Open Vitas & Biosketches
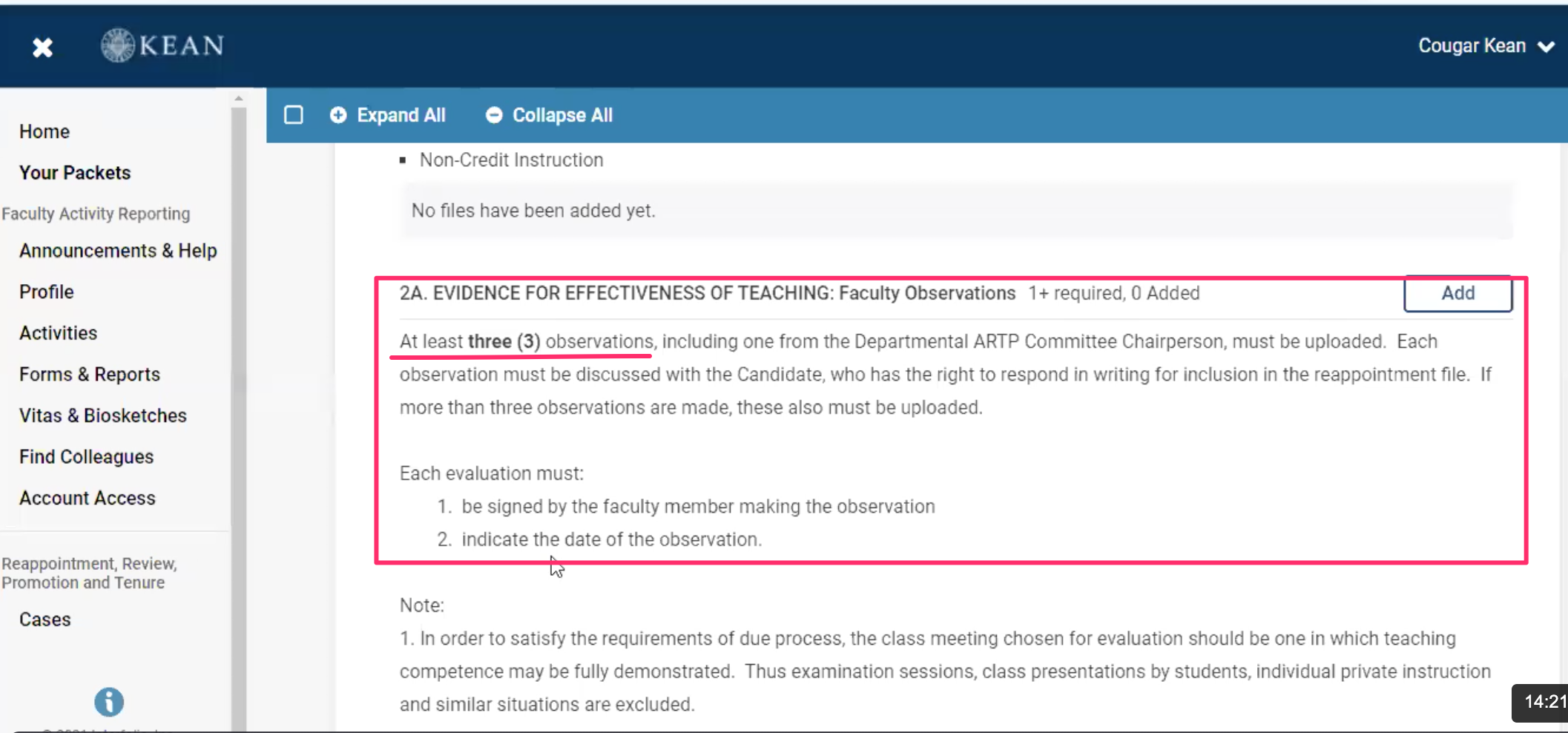 pos(103,415)
